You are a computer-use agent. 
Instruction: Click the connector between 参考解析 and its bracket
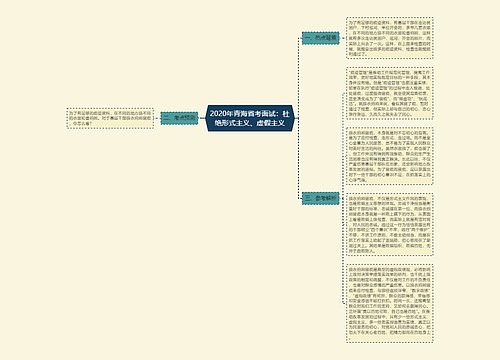tap(341, 198)
